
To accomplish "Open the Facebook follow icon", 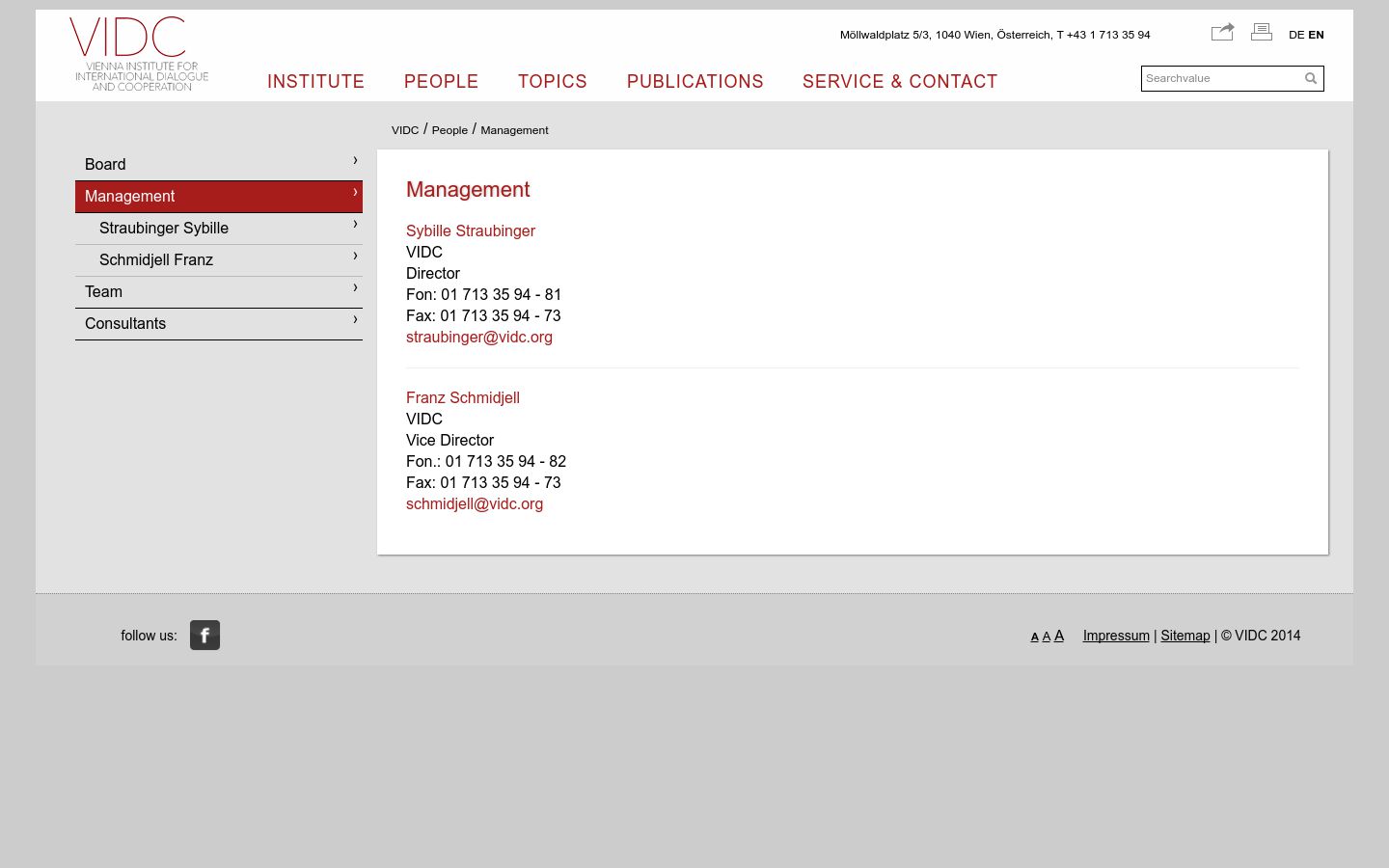I will click(x=204, y=635).
